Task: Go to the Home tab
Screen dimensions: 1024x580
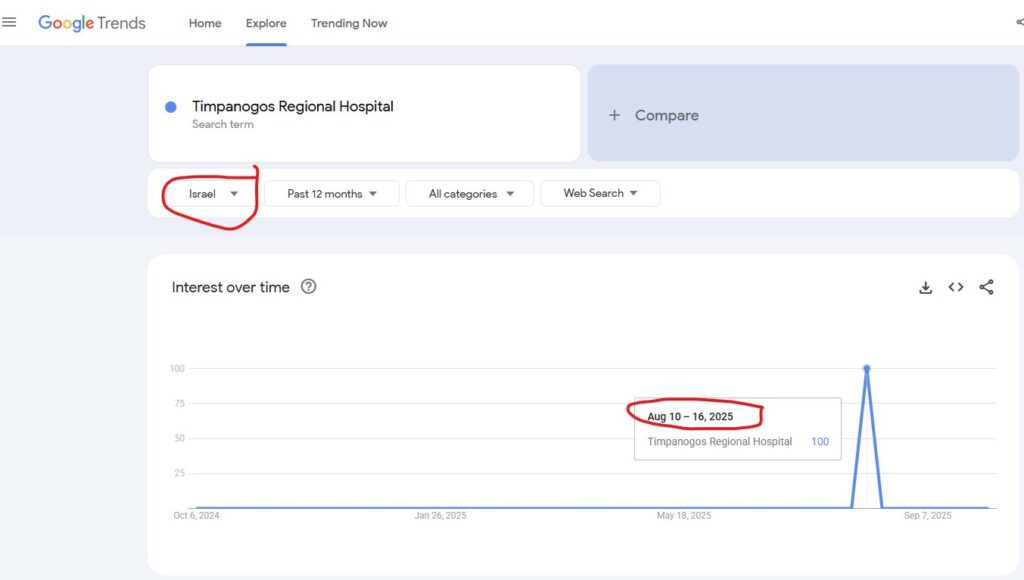Action: (205, 23)
